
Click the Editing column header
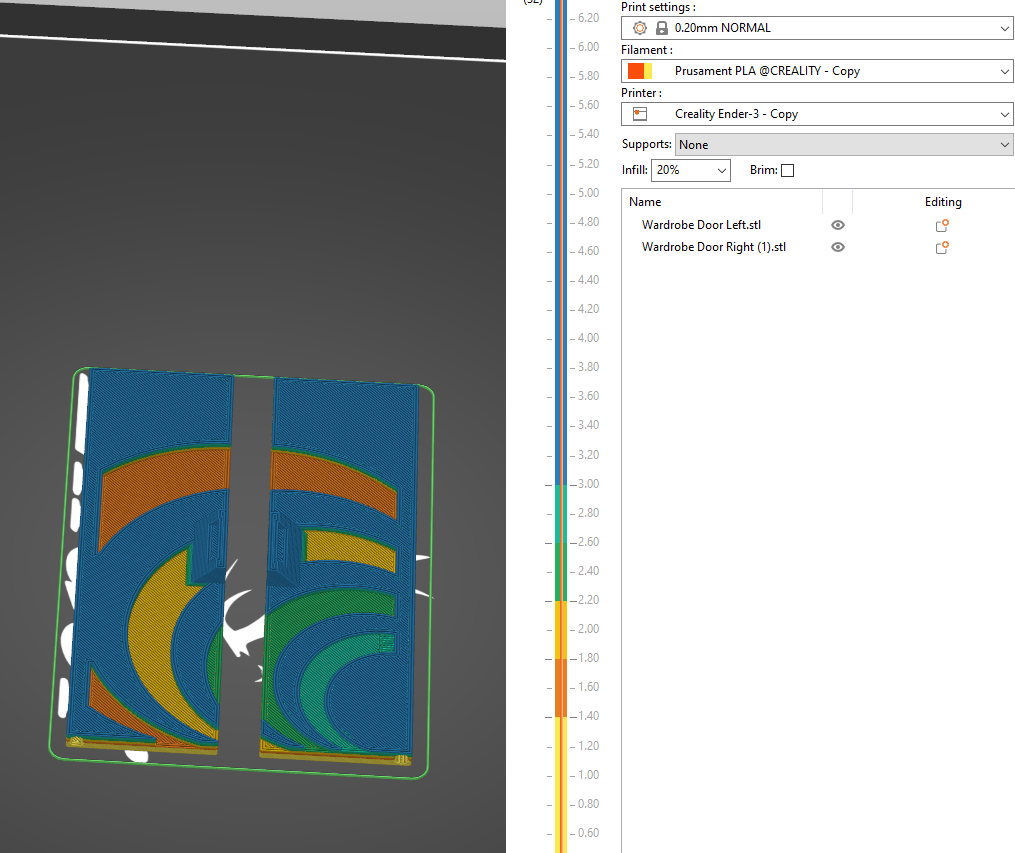click(x=943, y=201)
